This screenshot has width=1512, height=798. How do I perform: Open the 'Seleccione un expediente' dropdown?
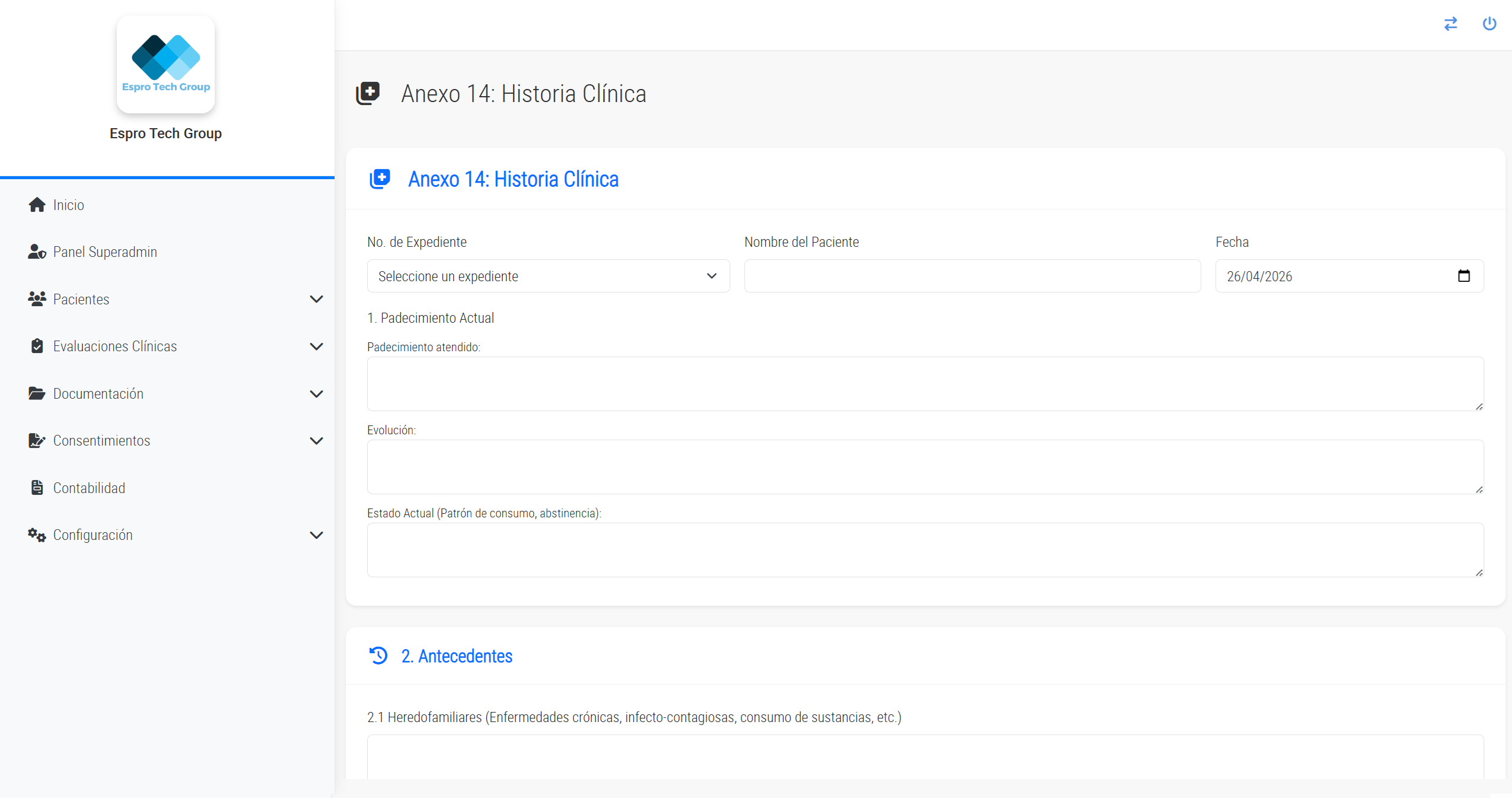(x=548, y=276)
